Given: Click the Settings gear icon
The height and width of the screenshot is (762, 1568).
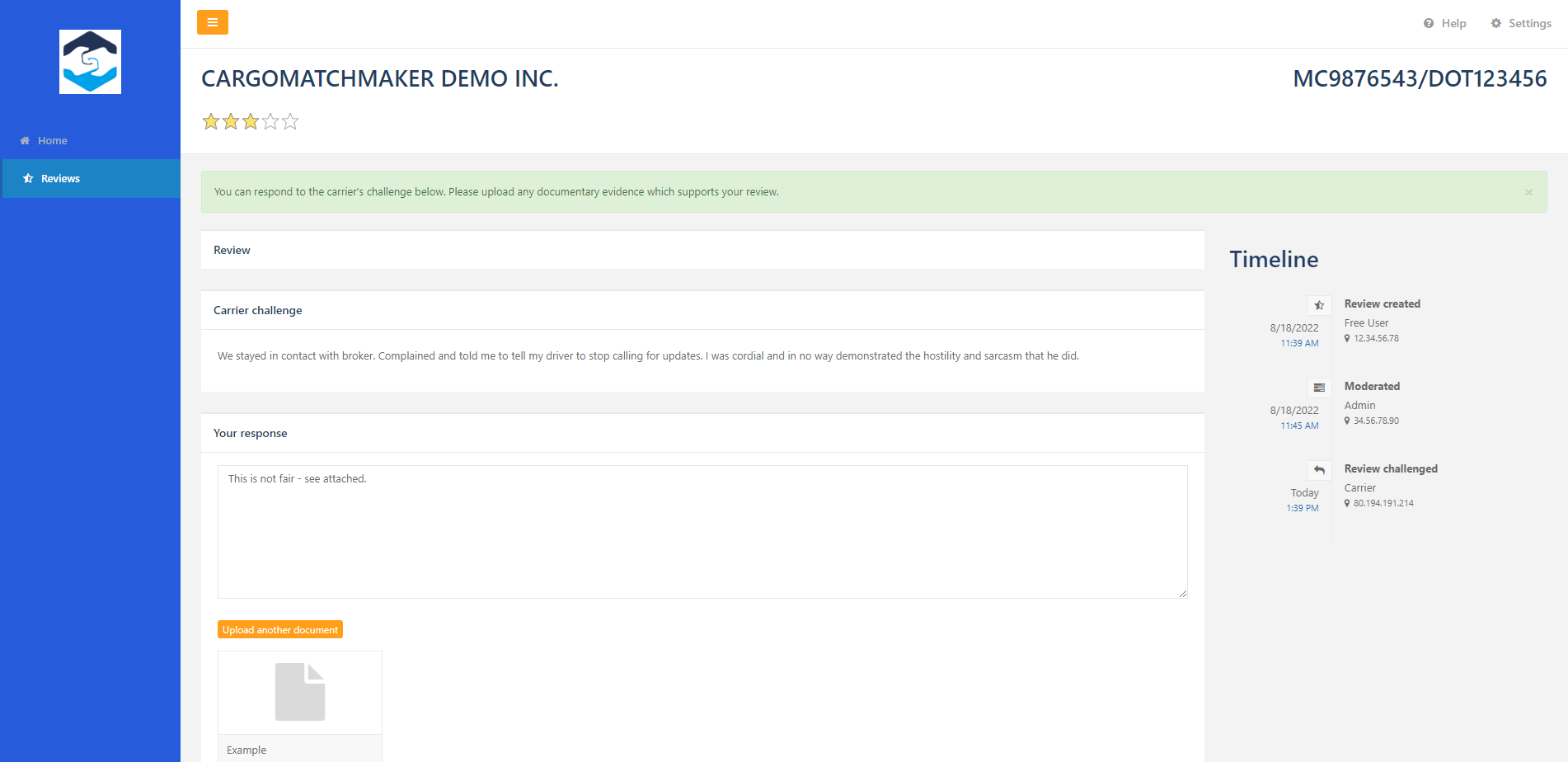Looking at the screenshot, I should tap(1496, 23).
